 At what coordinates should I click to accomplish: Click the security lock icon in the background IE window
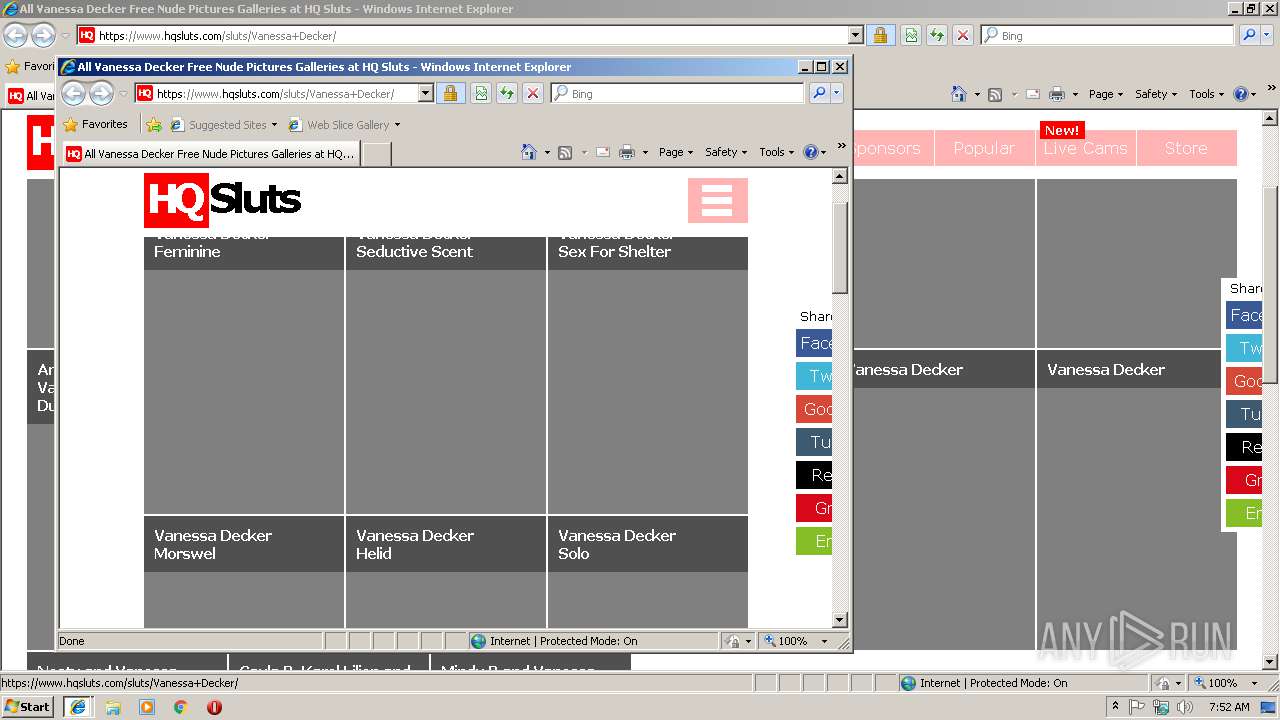[880, 35]
